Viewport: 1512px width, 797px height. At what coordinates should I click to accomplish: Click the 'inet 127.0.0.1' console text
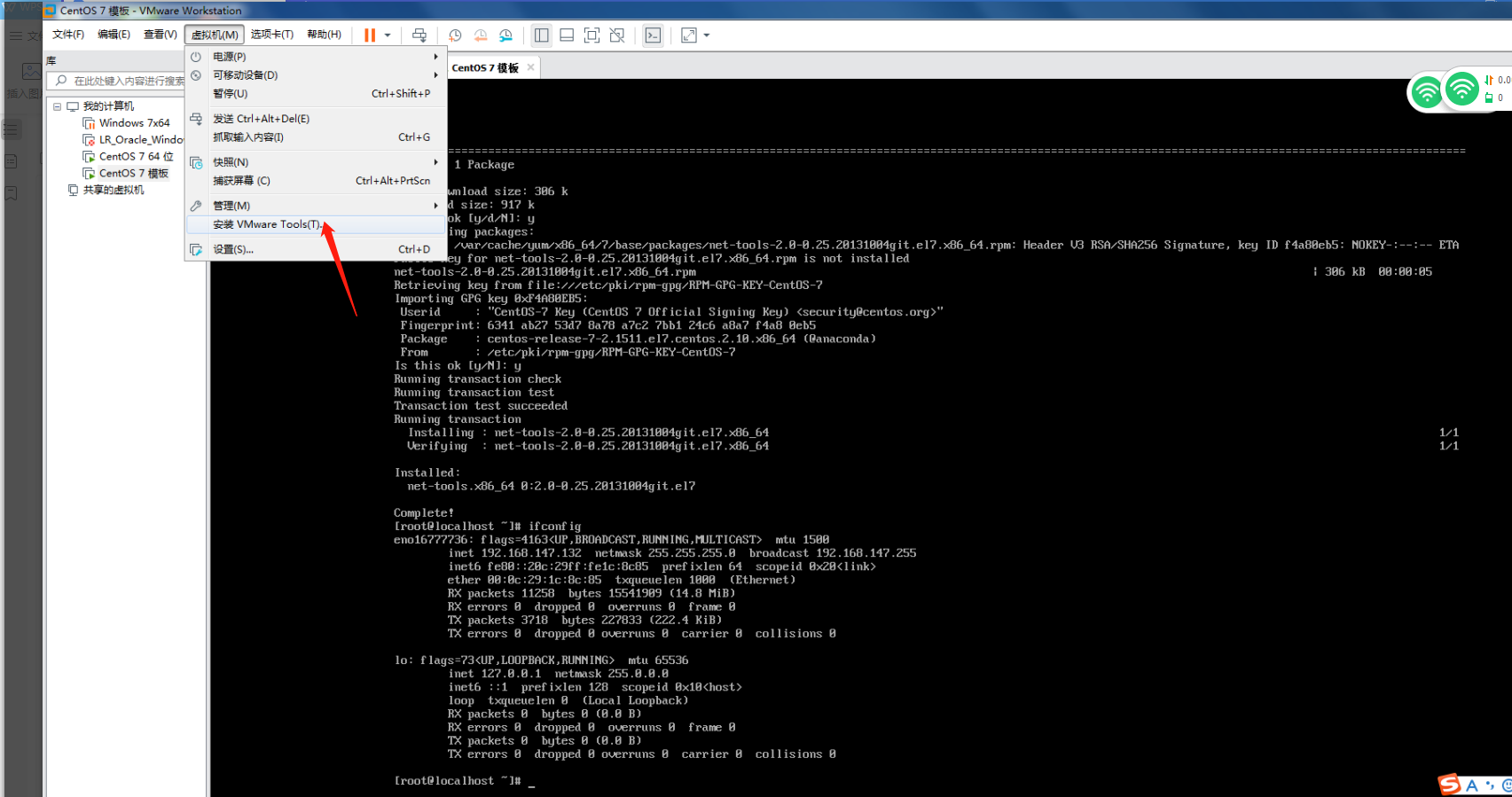tap(494, 674)
